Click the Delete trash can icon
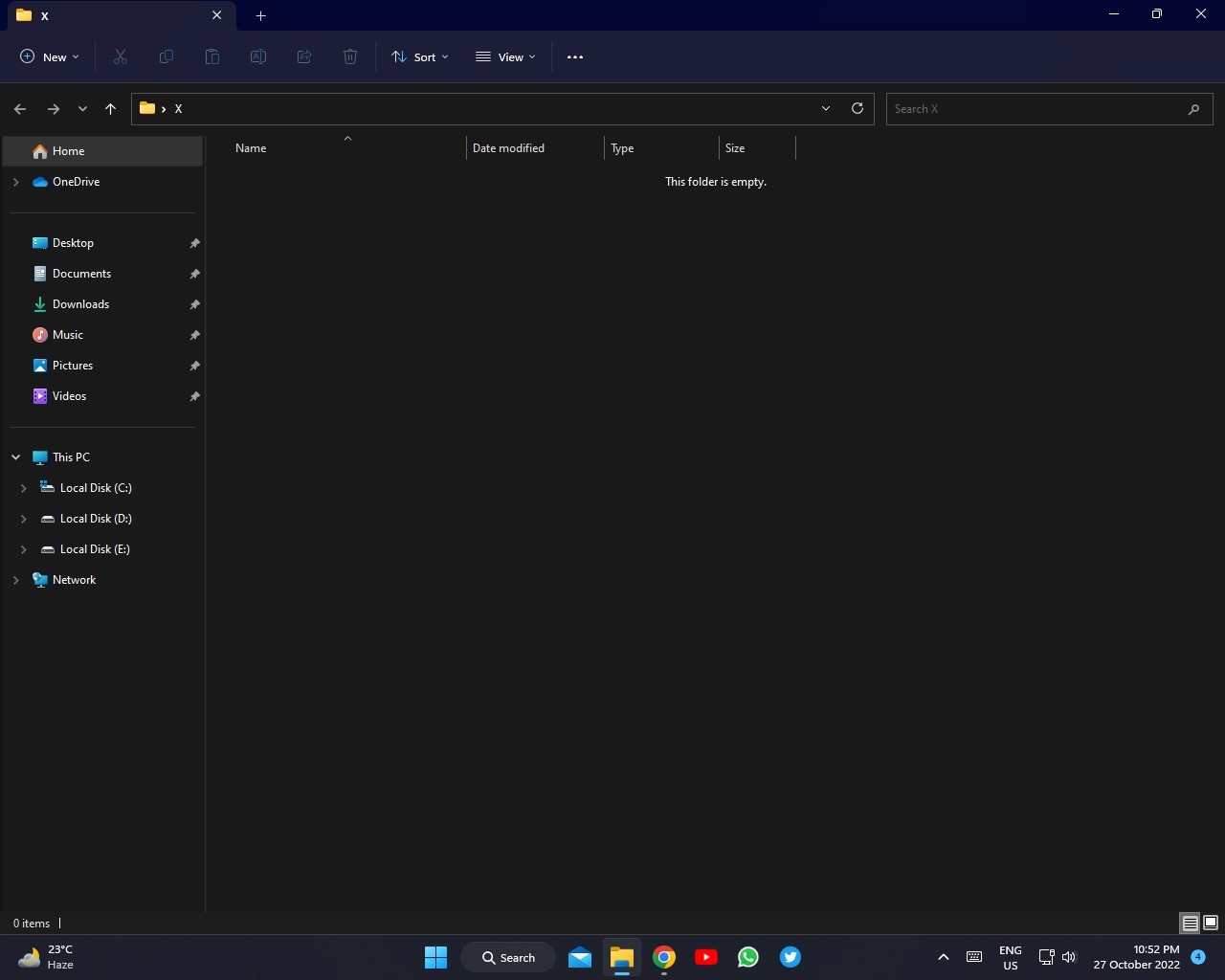This screenshot has height=980, width=1225. pos(350,57)
